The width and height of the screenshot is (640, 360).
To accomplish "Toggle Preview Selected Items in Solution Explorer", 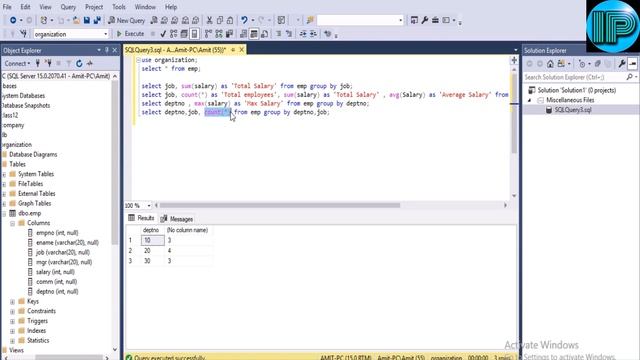I will [632, 64].
